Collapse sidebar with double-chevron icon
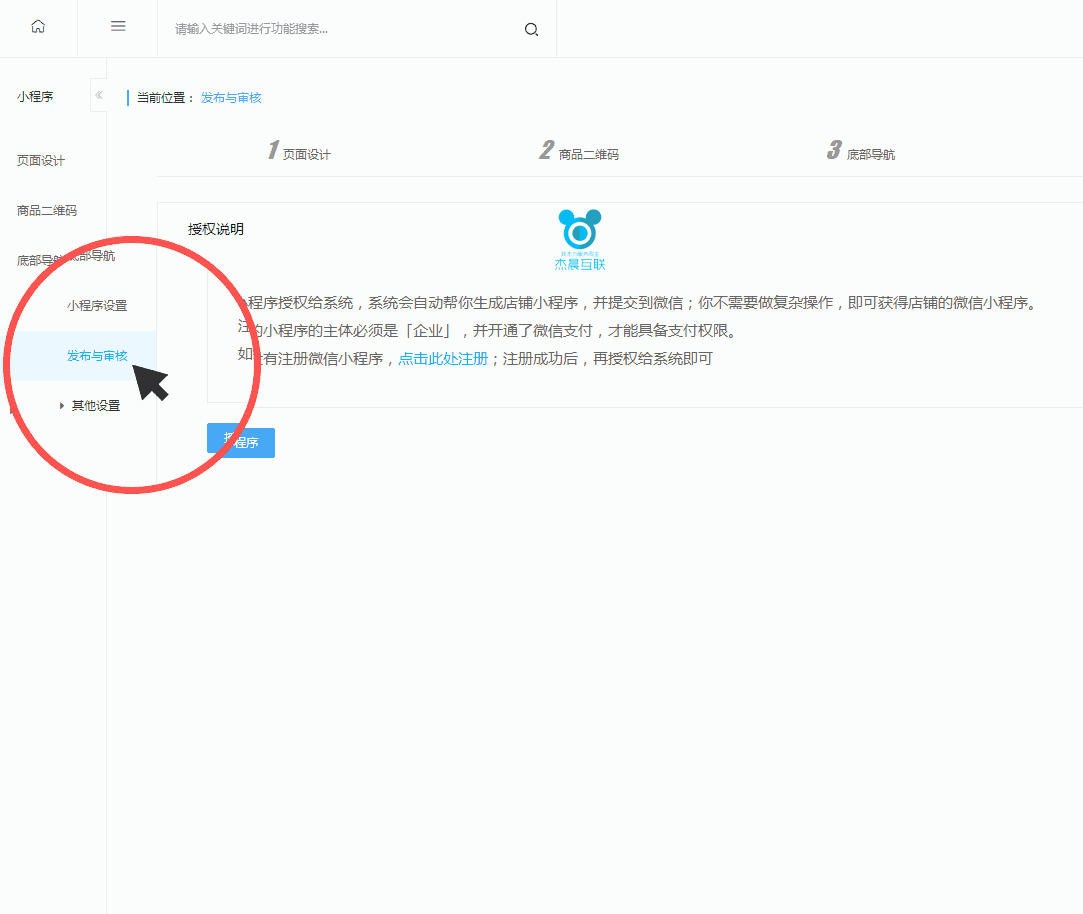The image size is (1083, 914). click(98, 95)
